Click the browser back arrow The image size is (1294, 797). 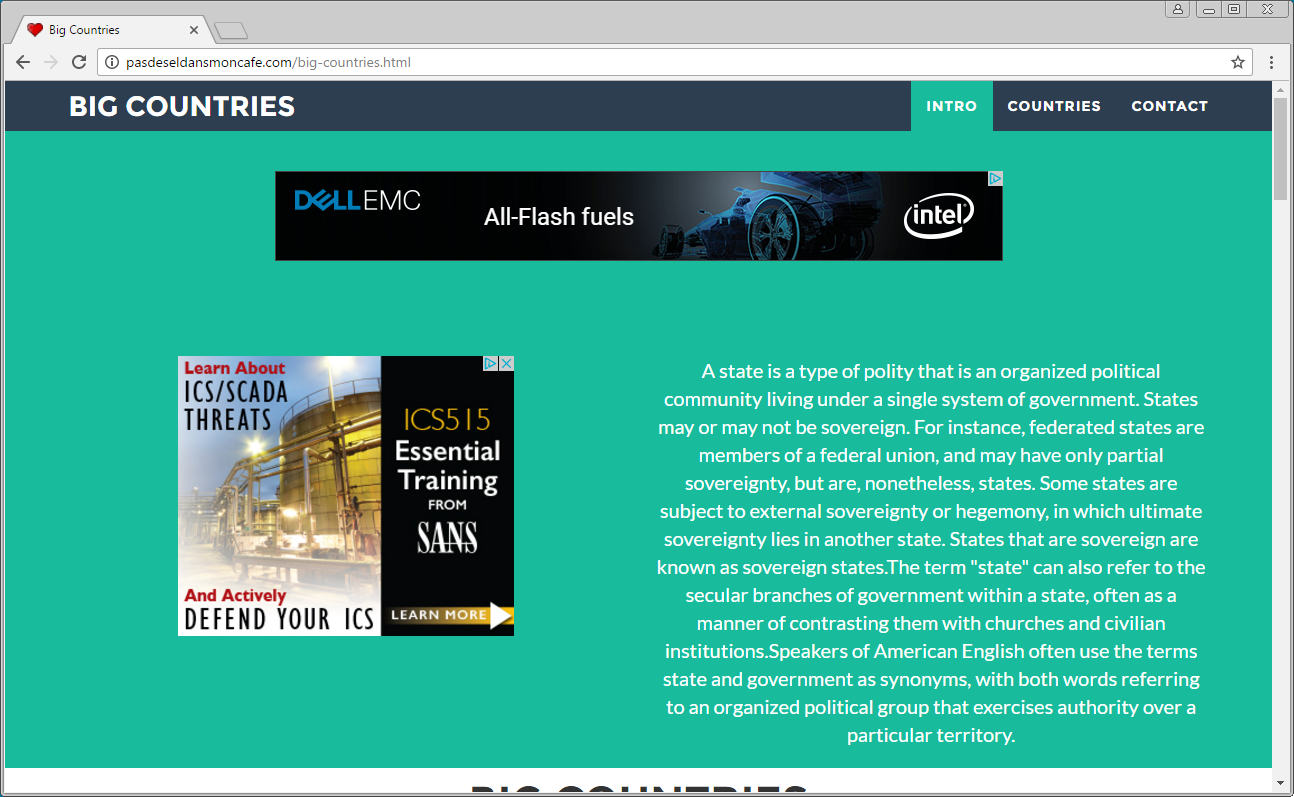pos(23,62)
